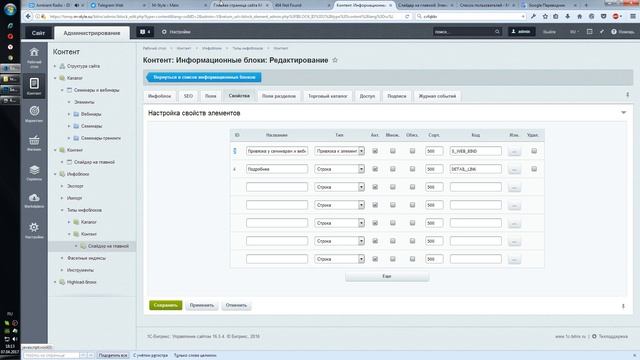640x360 pixels.
Task: Click the admin user button
Action: pyautogui.click(x=521, y=31)
